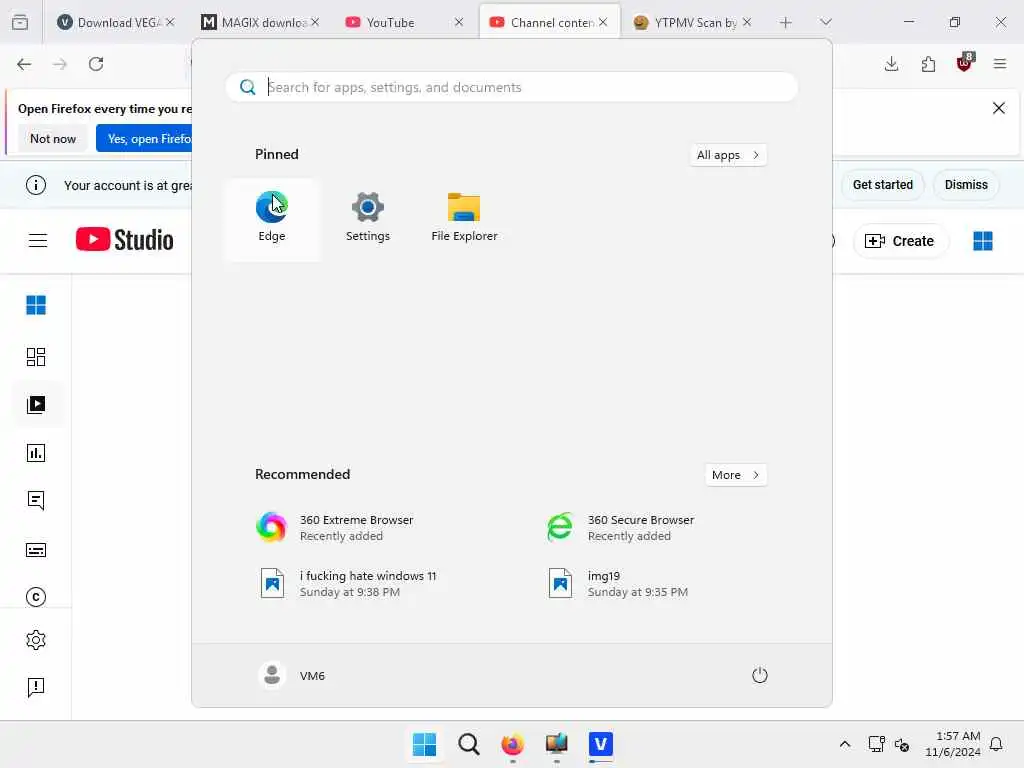The width and height of the screenshot is (1024, 768).
Task: Open the Firefox application menu
Action: (1000, 64)
